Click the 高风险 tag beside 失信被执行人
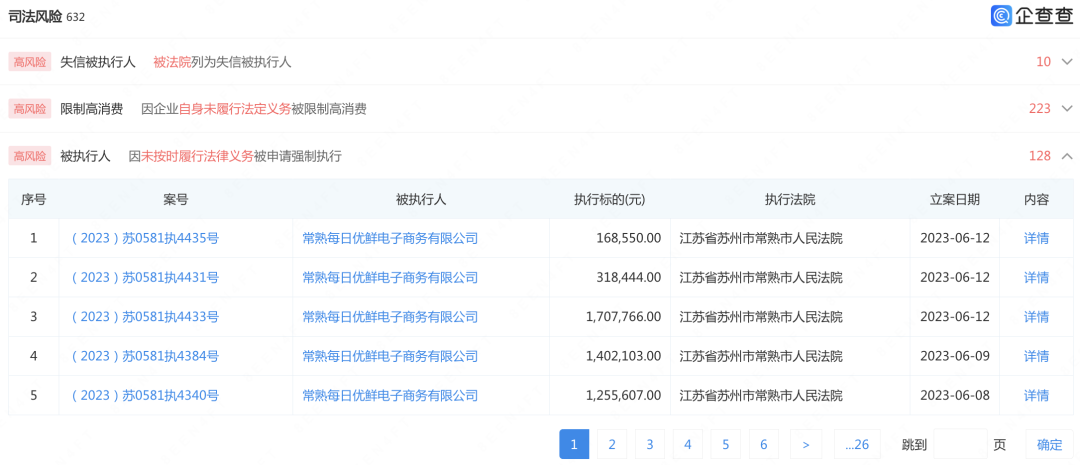Viewport: 1080px width, 465px height. (29, 62)
